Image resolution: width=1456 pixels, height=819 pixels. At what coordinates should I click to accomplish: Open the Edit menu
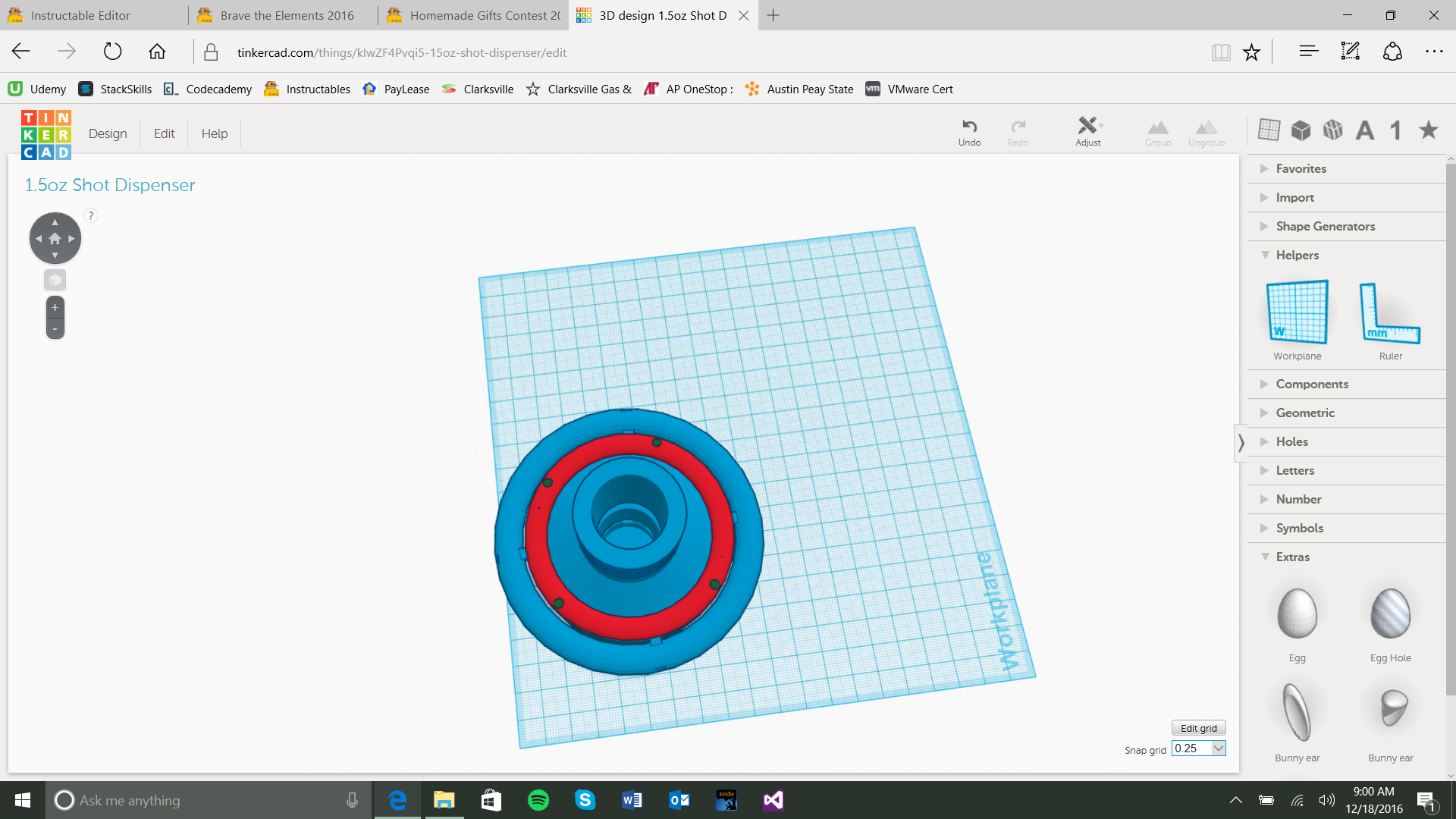164,133
